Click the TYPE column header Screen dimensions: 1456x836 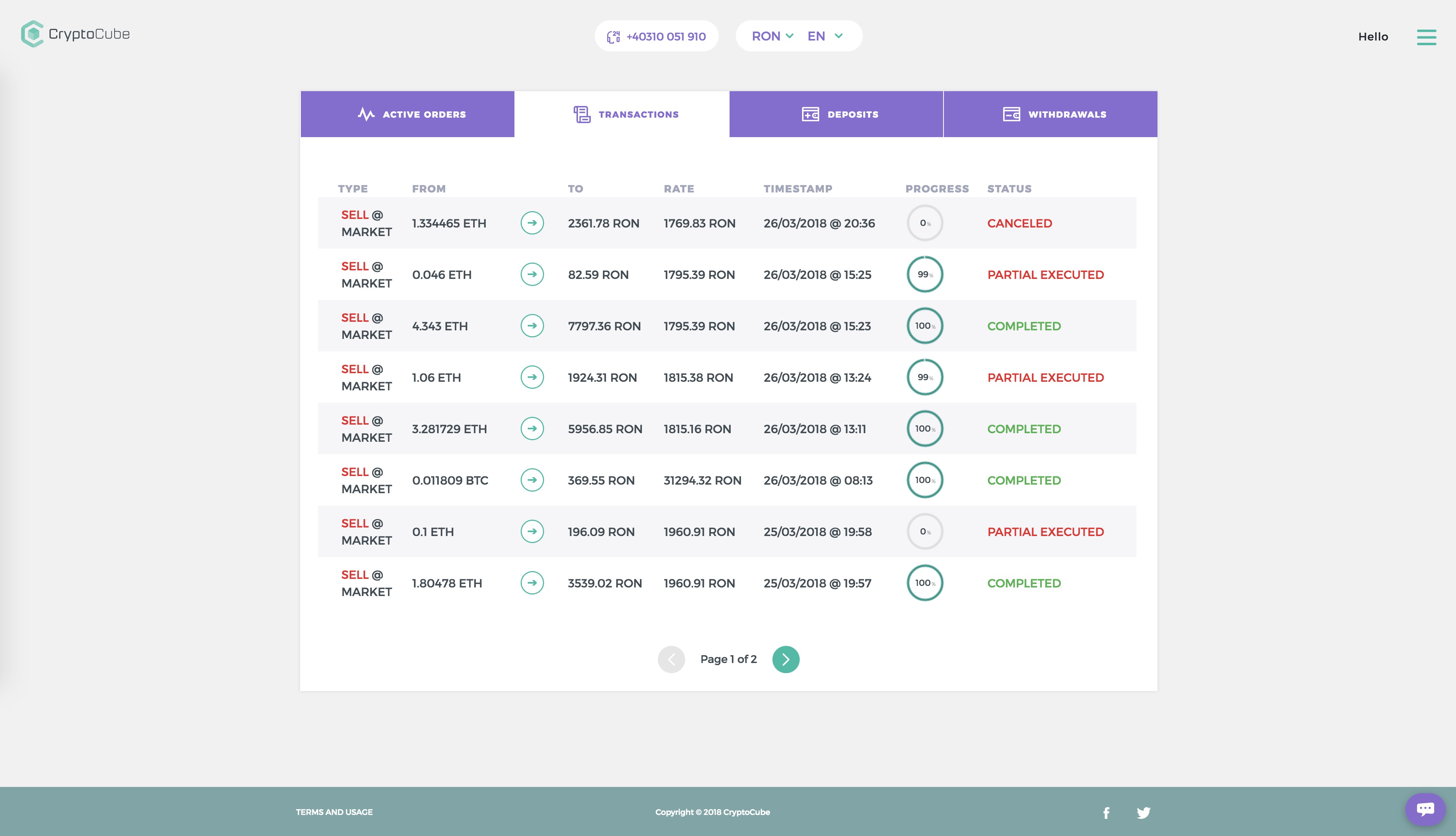353,188
